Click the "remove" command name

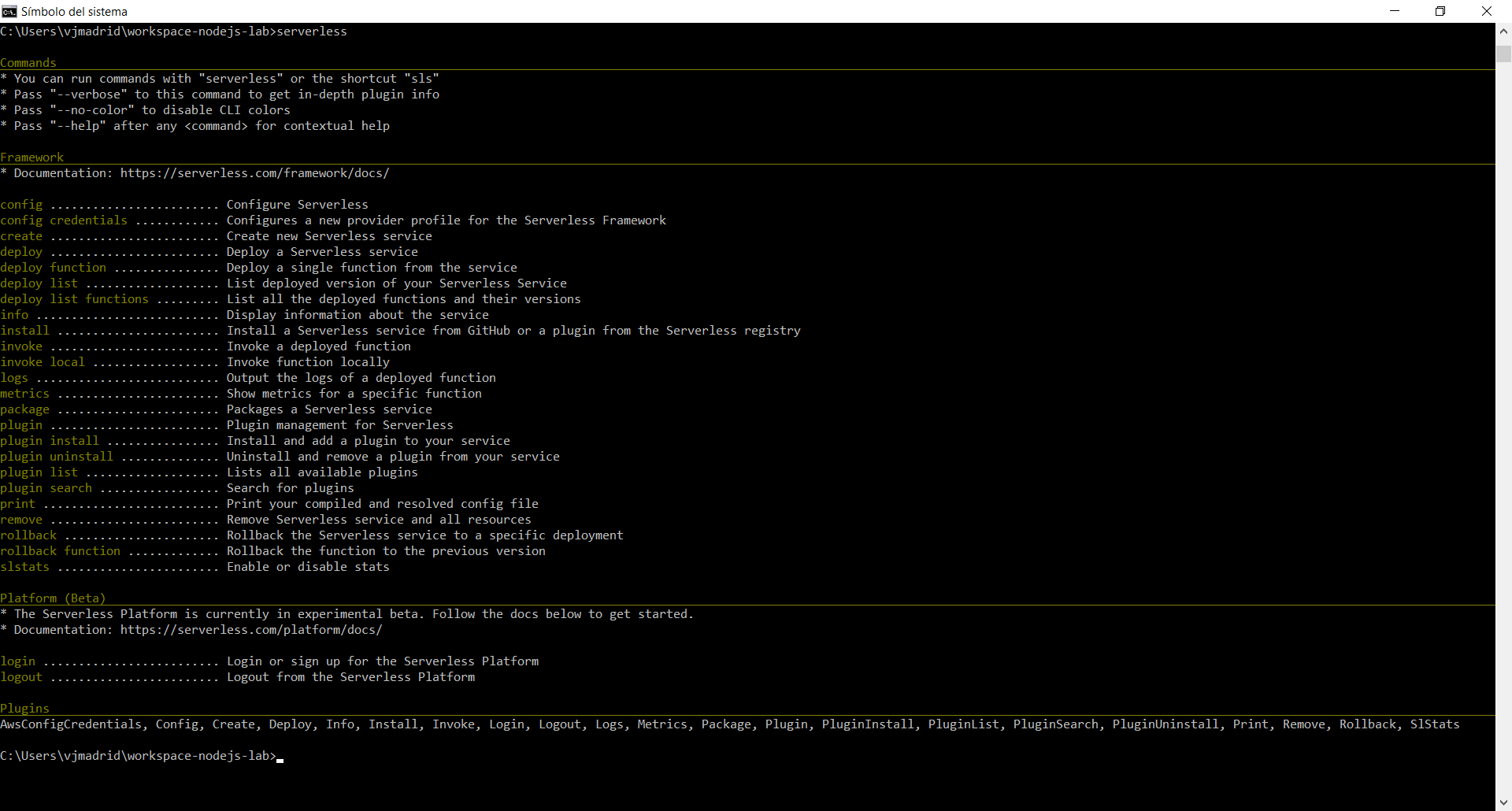tap(21, 520)
